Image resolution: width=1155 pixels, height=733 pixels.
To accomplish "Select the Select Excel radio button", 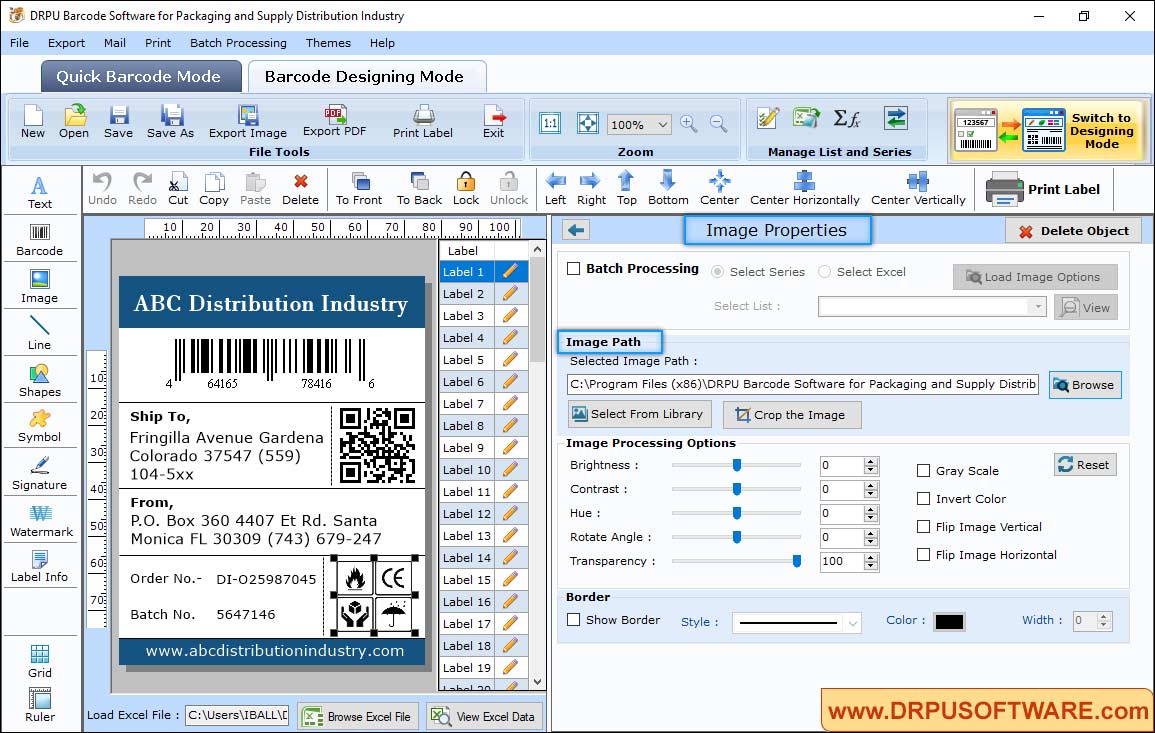I will [824, 272].
